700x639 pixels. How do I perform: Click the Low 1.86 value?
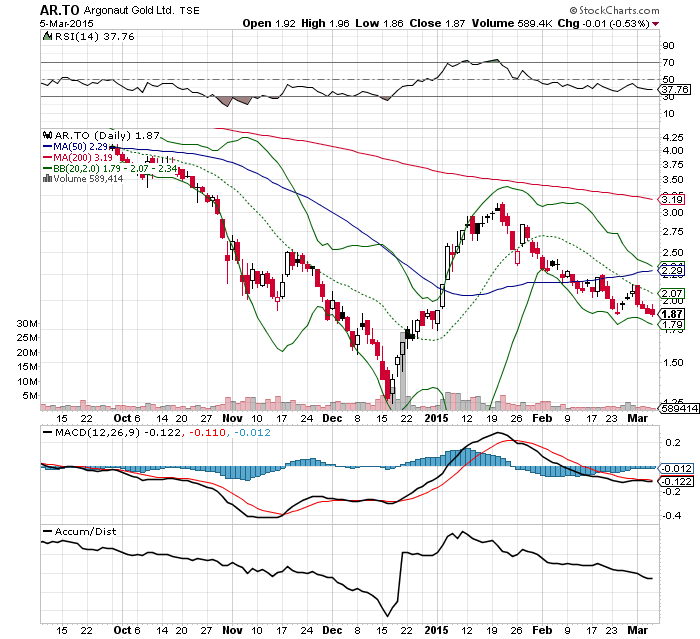379,23
